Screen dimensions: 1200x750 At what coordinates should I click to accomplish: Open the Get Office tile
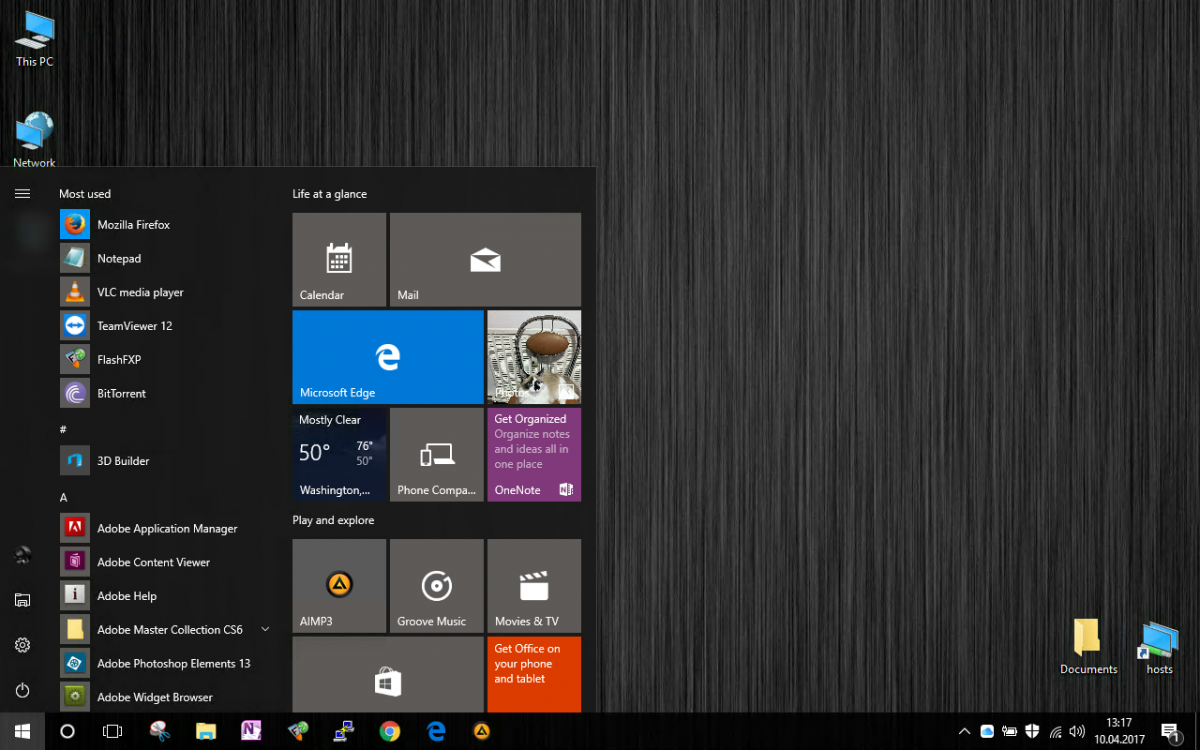[x=534, y=674]
